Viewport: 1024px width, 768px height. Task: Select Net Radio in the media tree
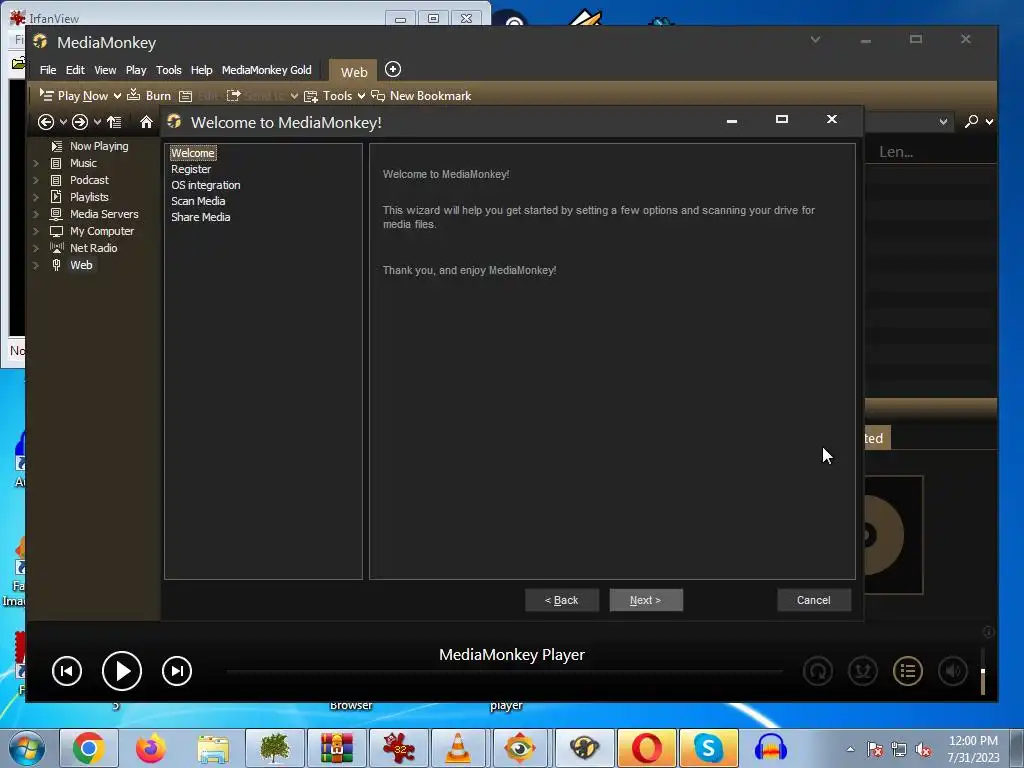93,248
